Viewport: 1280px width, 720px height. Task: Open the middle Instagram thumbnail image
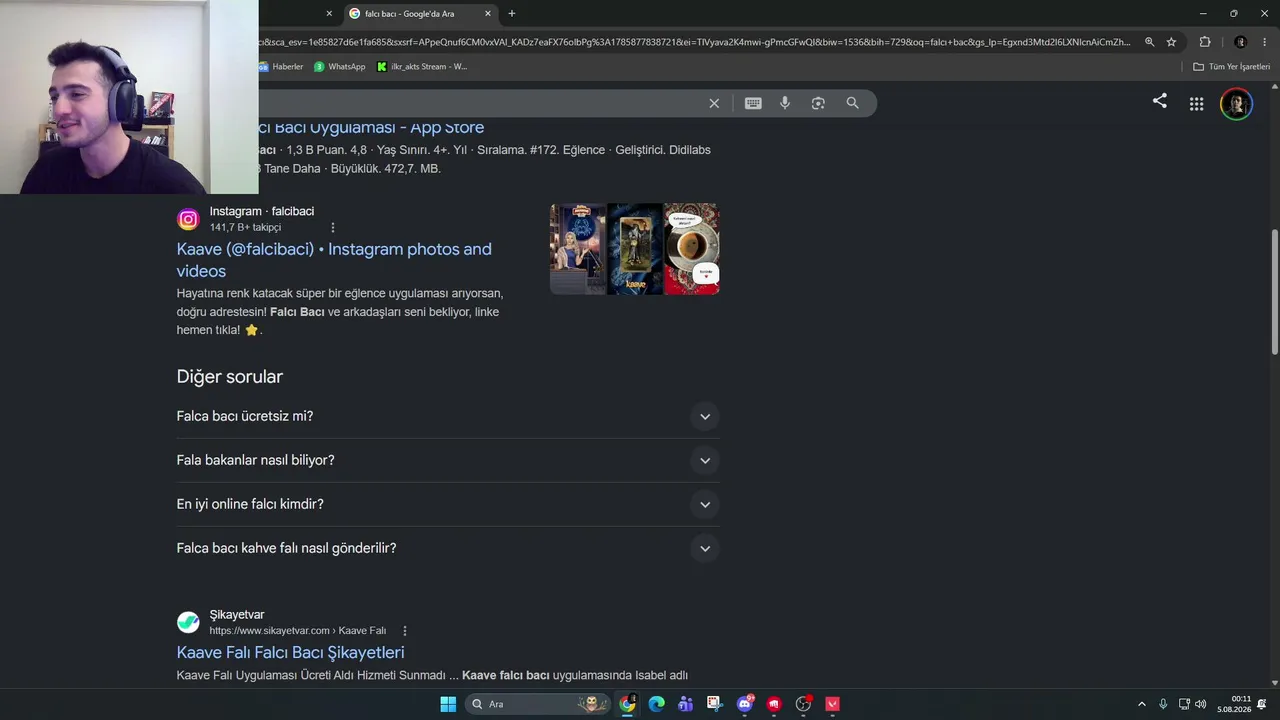coord(635,249)
